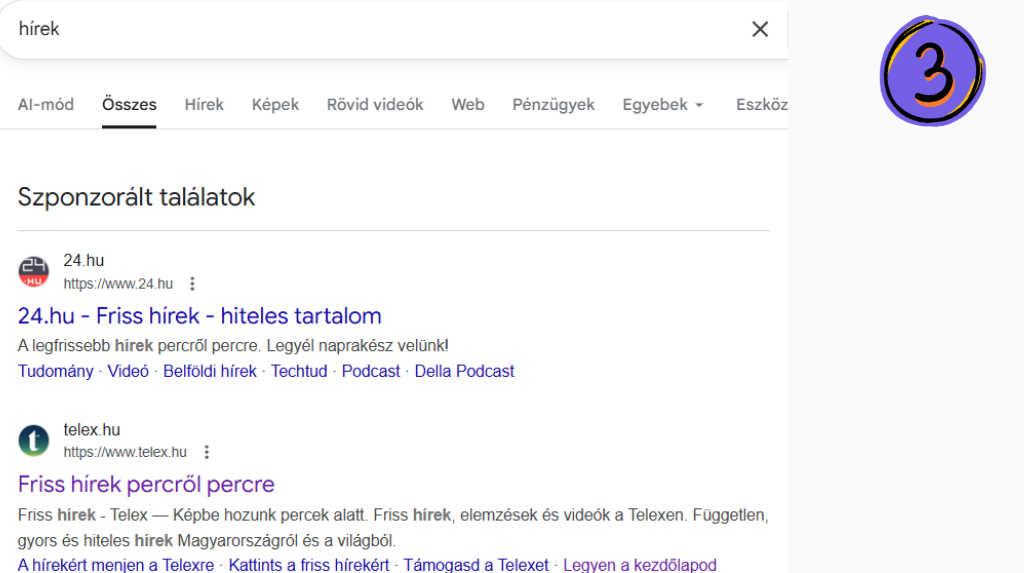Screen dimensions: 1024x573
Task: Expand the Egyebek dropdown
Action: click(x=663, y=105)
